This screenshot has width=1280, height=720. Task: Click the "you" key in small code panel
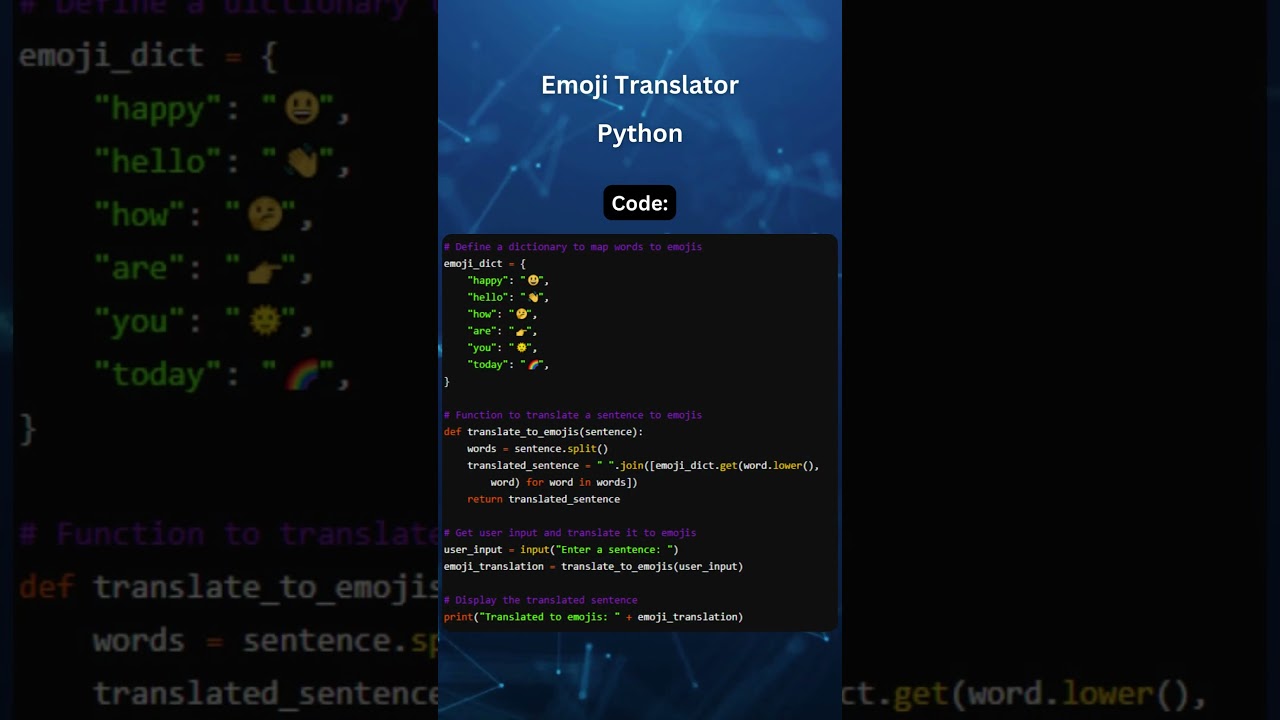(x=481, y=348)
